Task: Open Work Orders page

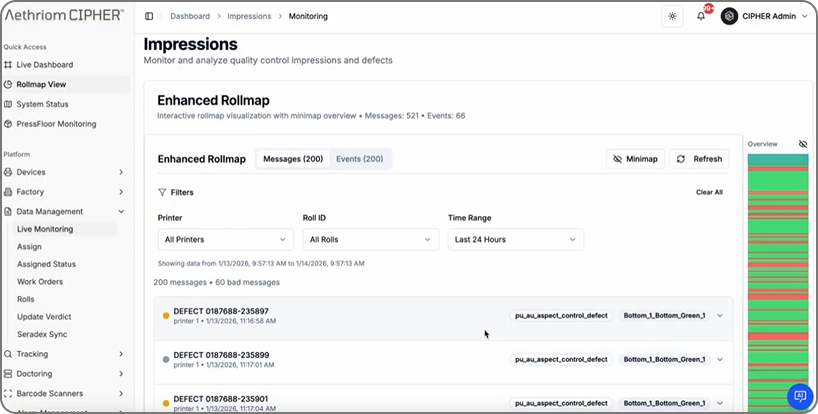Action: pyautogui.click(x=40, y=282)
